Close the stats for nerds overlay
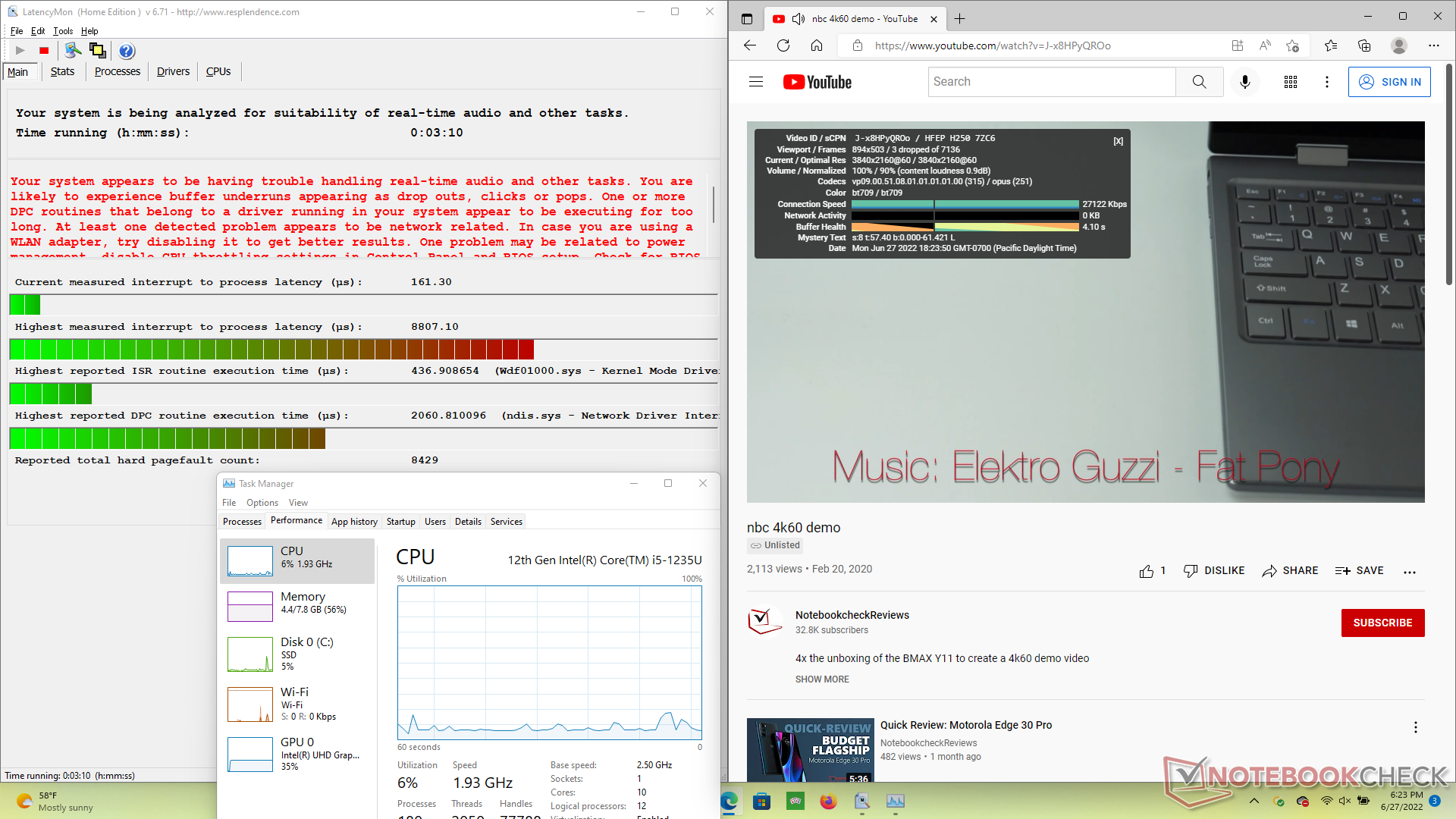This screenshot has width=1456, height=819. click(x=1118, y=141)
